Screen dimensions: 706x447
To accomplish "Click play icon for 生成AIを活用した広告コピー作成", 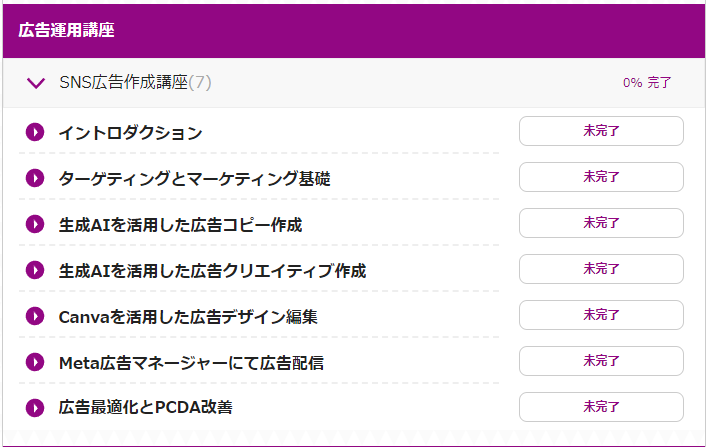I will pos(35,224).
